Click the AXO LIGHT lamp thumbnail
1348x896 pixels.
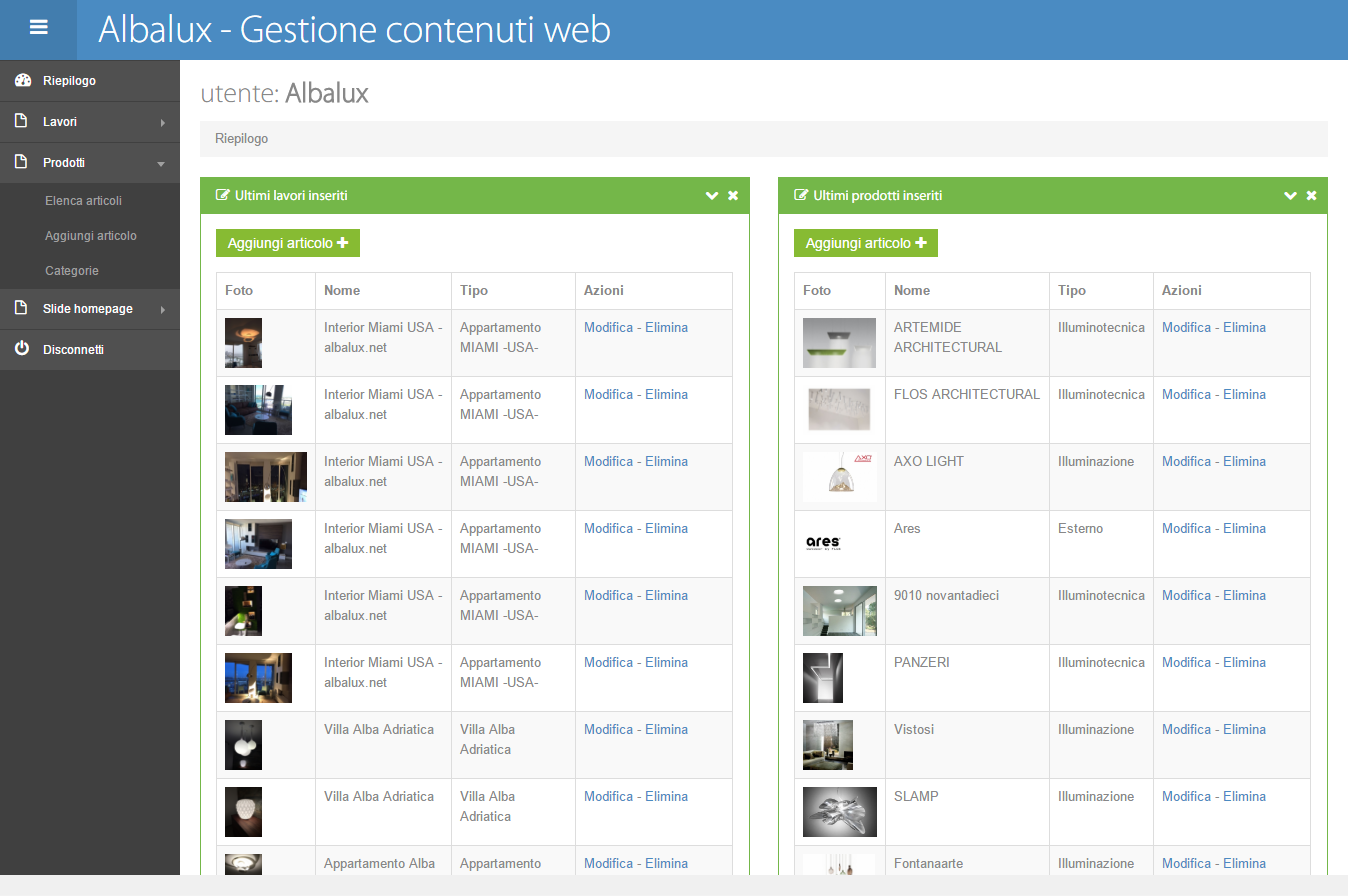point(840,477)
